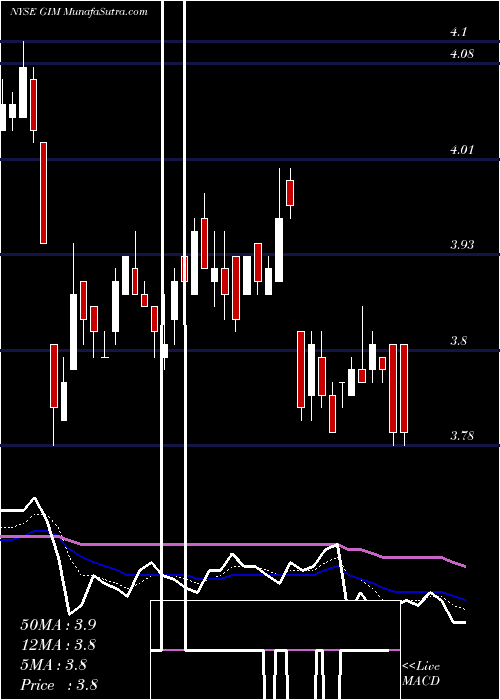Click the 3.8 price level label

coord(458,341)
